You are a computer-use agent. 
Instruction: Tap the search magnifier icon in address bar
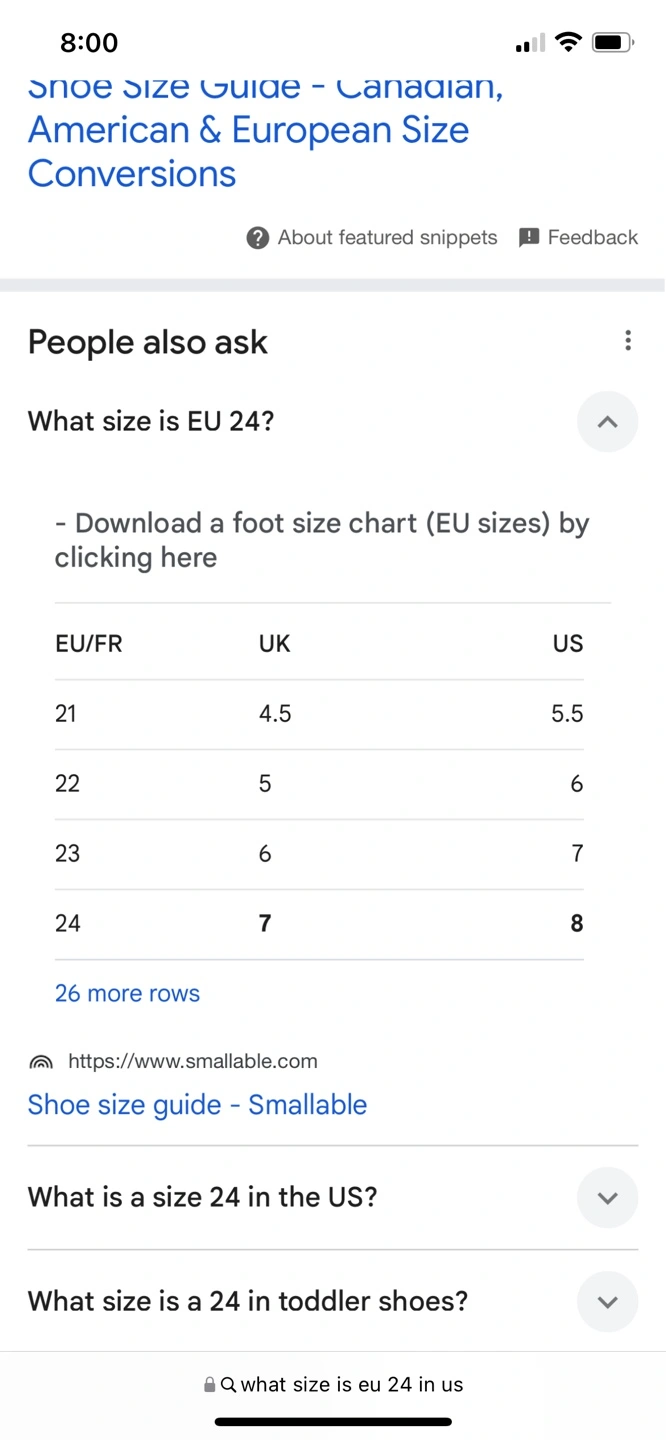[x=228, y=1385]
